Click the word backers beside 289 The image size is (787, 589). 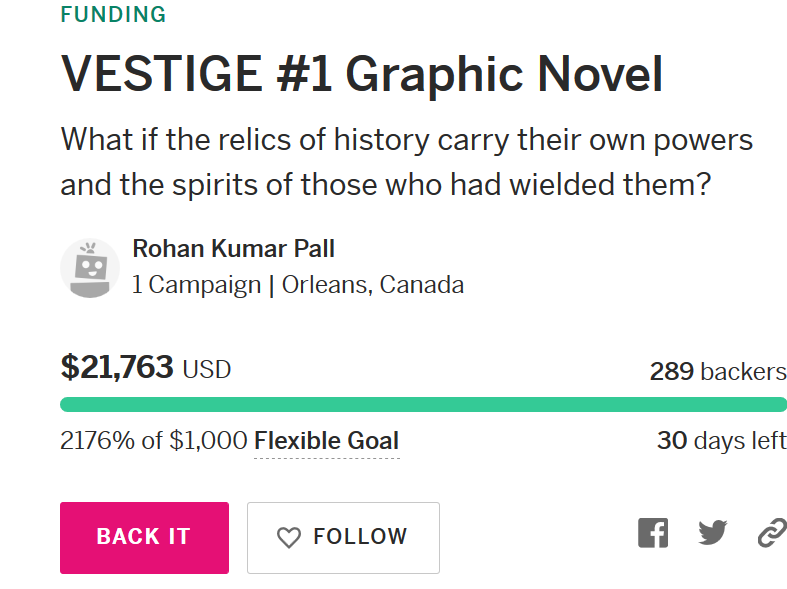click(744, 372)
